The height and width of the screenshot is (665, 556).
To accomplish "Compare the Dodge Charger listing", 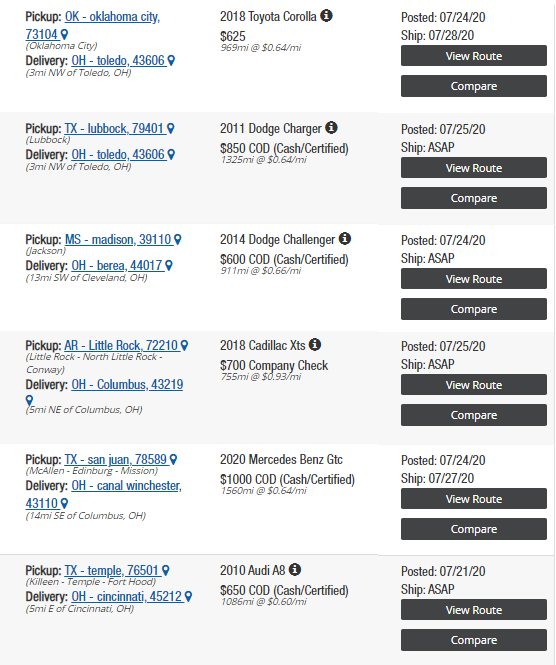I will pyautogui.click(x=474, y=198).
